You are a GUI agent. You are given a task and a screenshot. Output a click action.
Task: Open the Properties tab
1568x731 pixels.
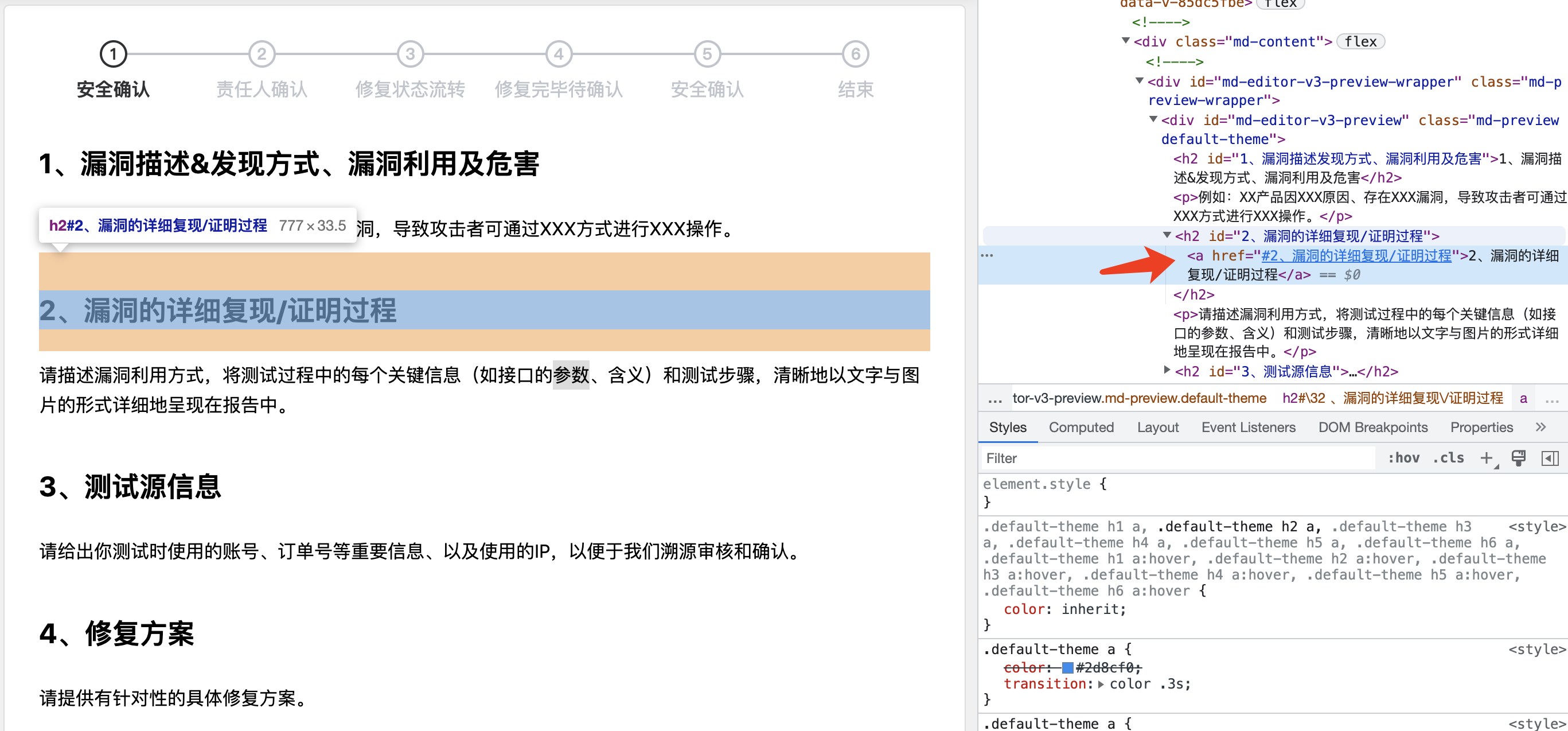point(1481,427)
